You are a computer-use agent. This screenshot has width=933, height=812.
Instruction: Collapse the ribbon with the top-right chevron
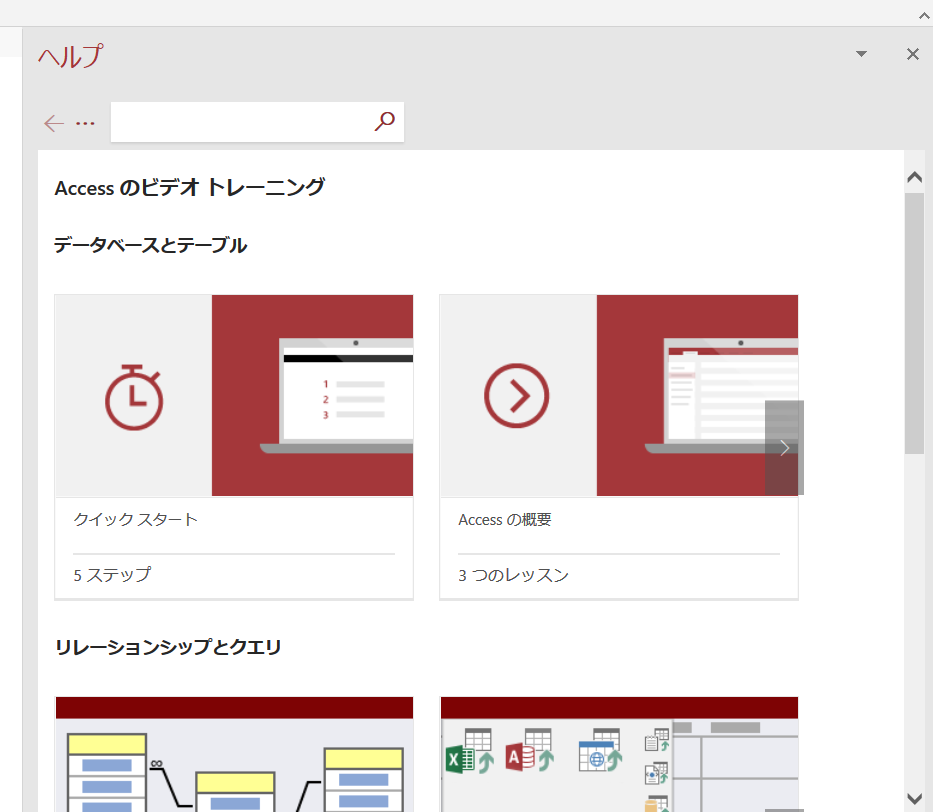pyautogui.click(x=924, y=16)
